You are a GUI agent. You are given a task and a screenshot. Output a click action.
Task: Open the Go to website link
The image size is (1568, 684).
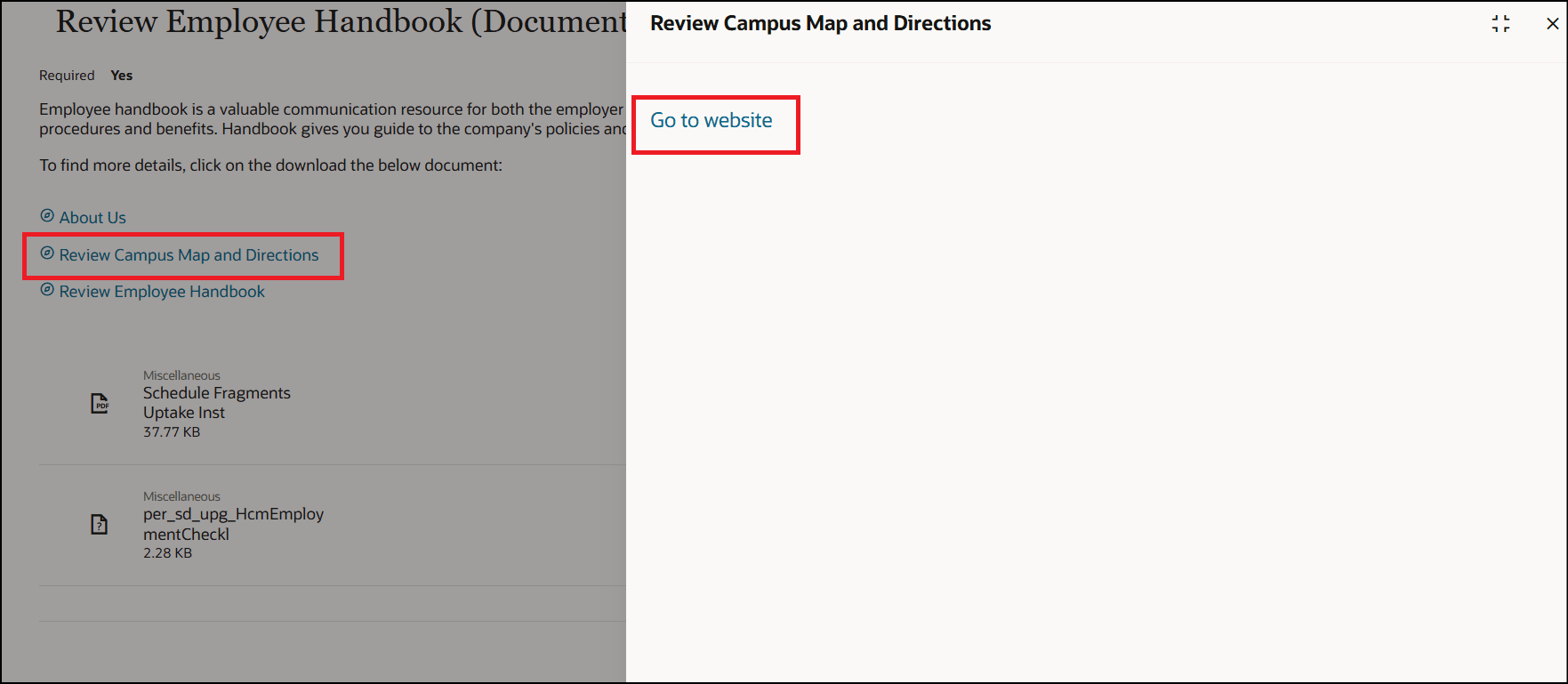click(711, 120)
